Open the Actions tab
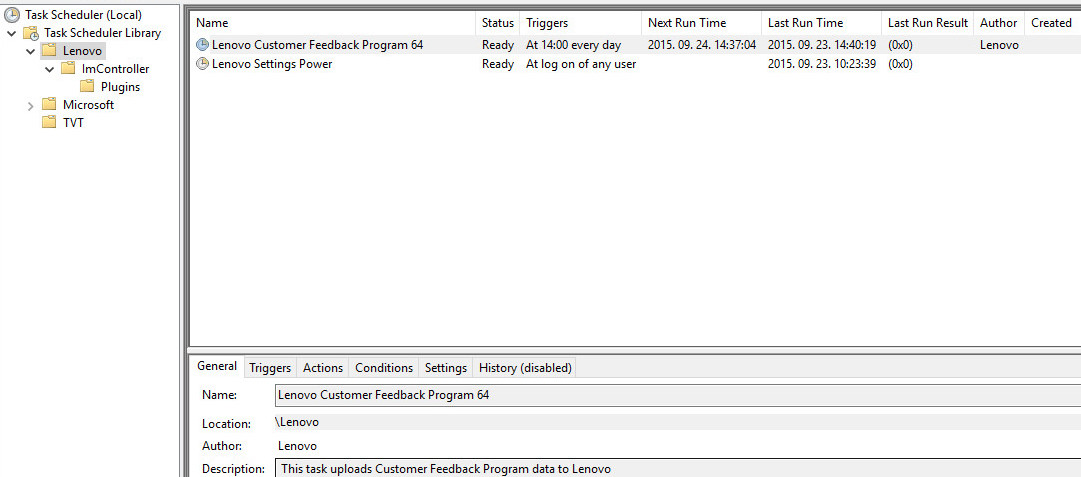Screen dimensions: 1081x477 point(323,368)
